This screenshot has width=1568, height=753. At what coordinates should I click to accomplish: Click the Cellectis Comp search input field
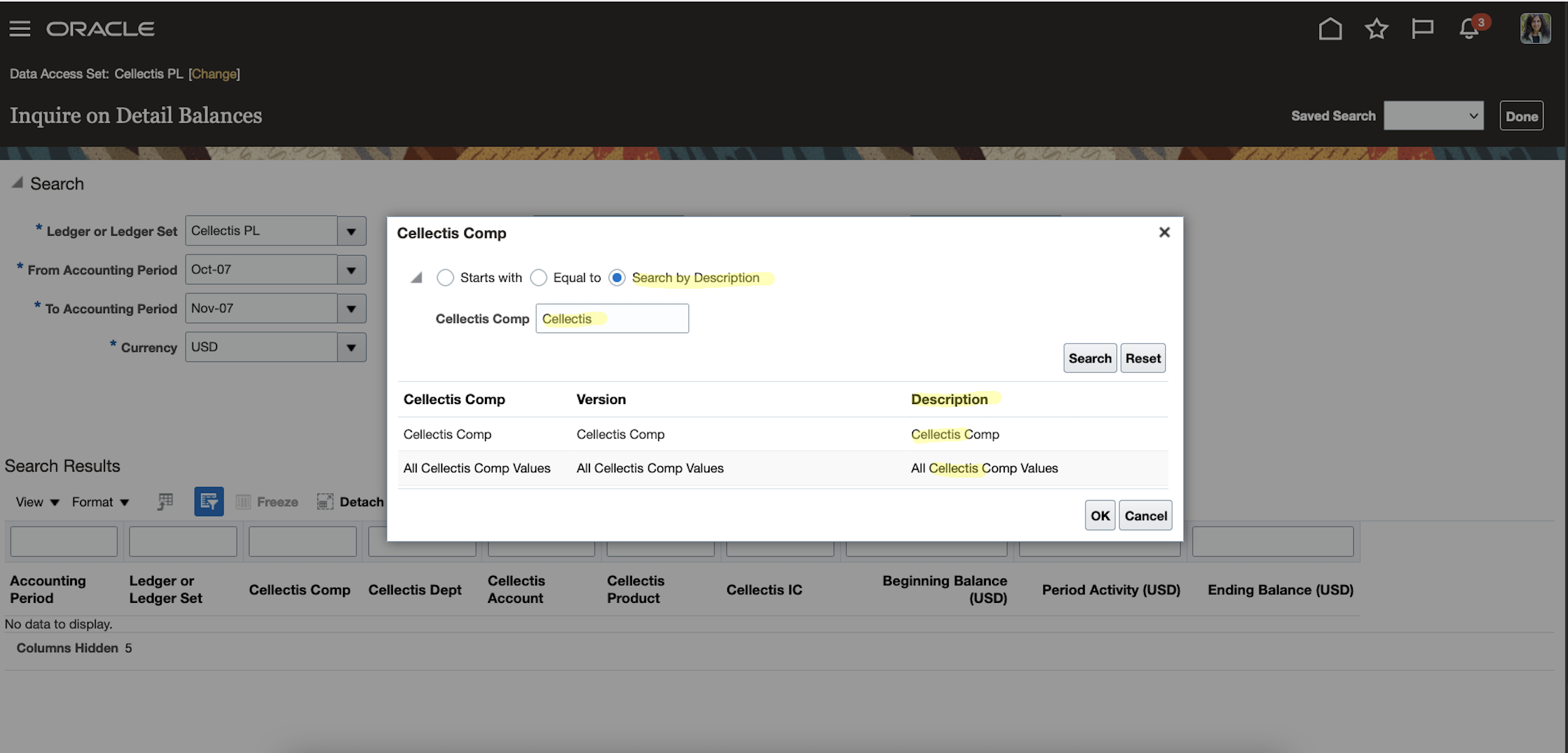point(612,319)
